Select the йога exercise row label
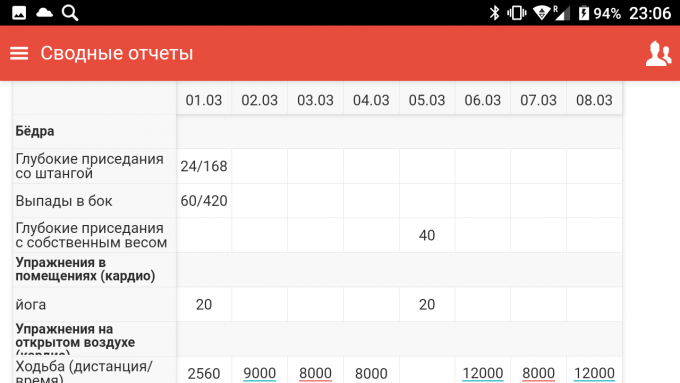The height and width of the screenshot is (383, 680). (30, 304)
